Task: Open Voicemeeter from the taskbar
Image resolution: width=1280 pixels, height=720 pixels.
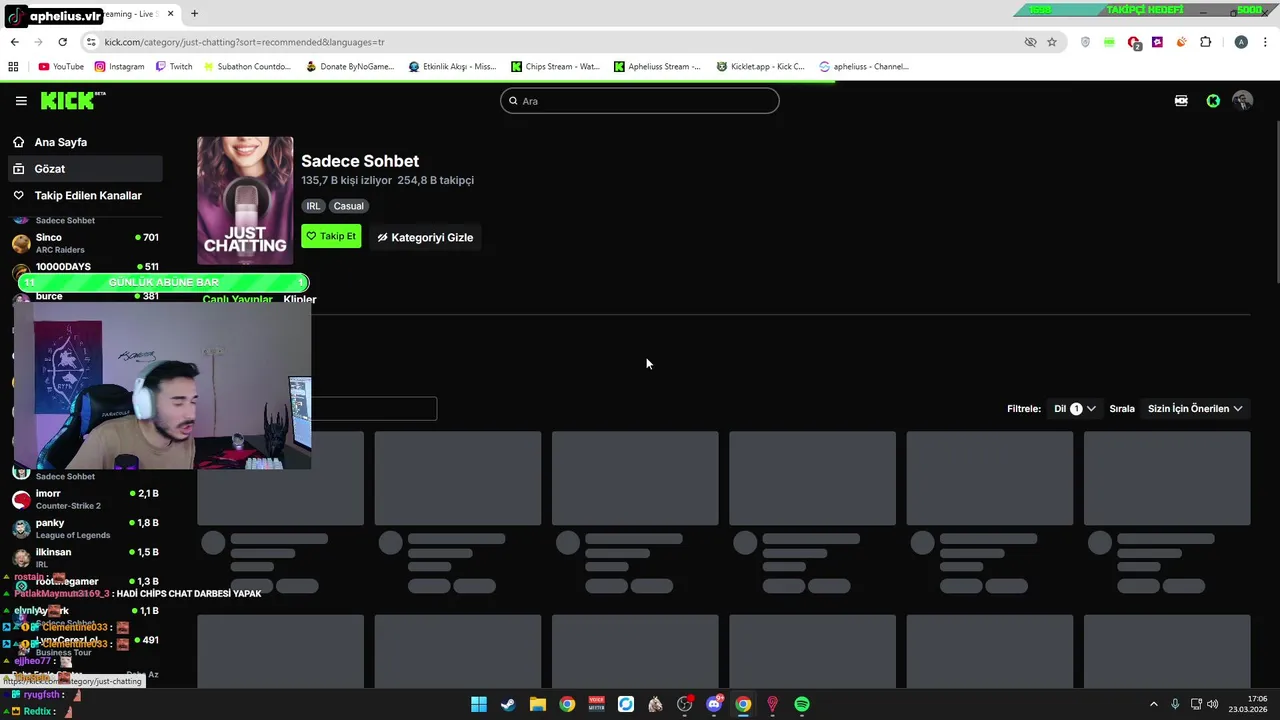Action: tap(597, 704)
